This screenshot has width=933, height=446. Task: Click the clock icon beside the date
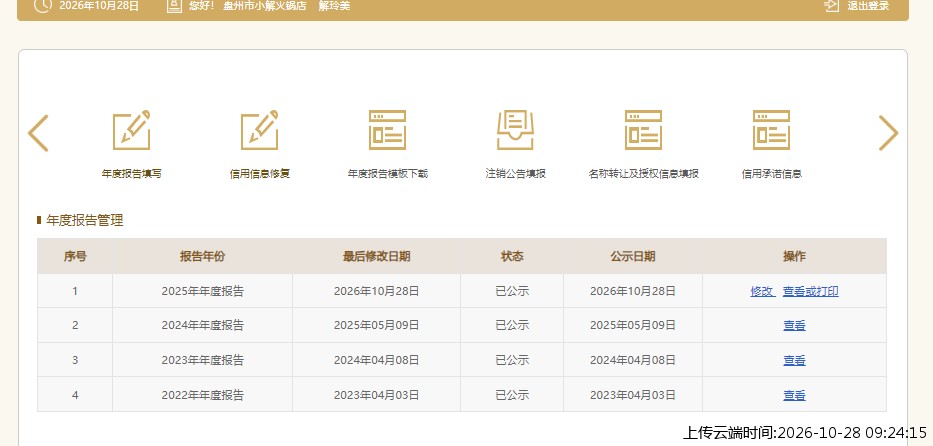pos(42,5)
